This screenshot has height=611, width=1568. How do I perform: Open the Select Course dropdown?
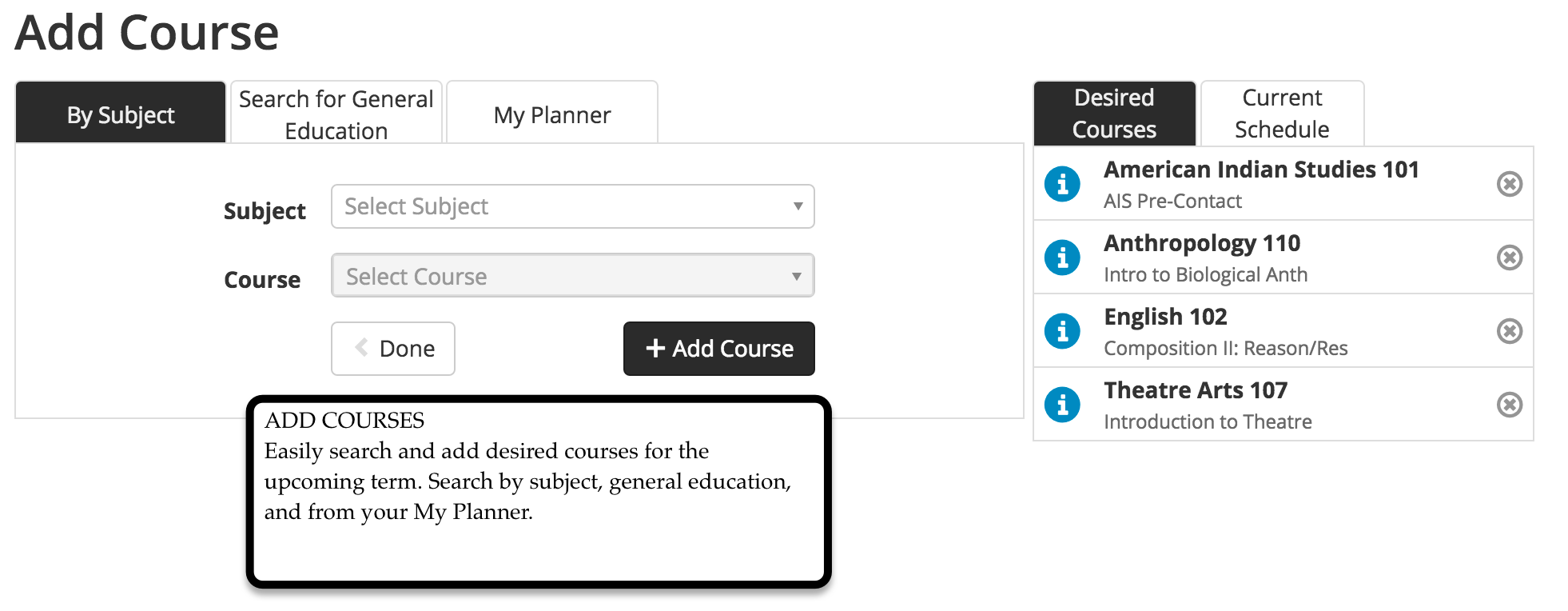tap(573, 276)
